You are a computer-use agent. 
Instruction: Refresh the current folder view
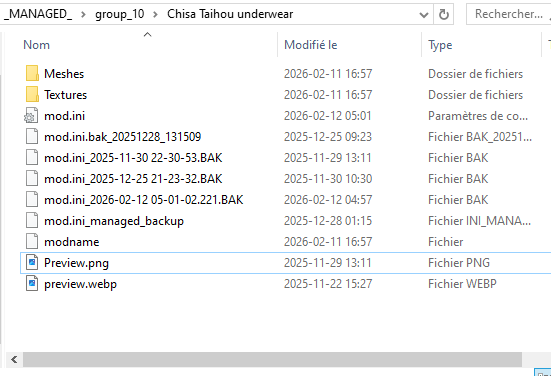coord(443,14)
